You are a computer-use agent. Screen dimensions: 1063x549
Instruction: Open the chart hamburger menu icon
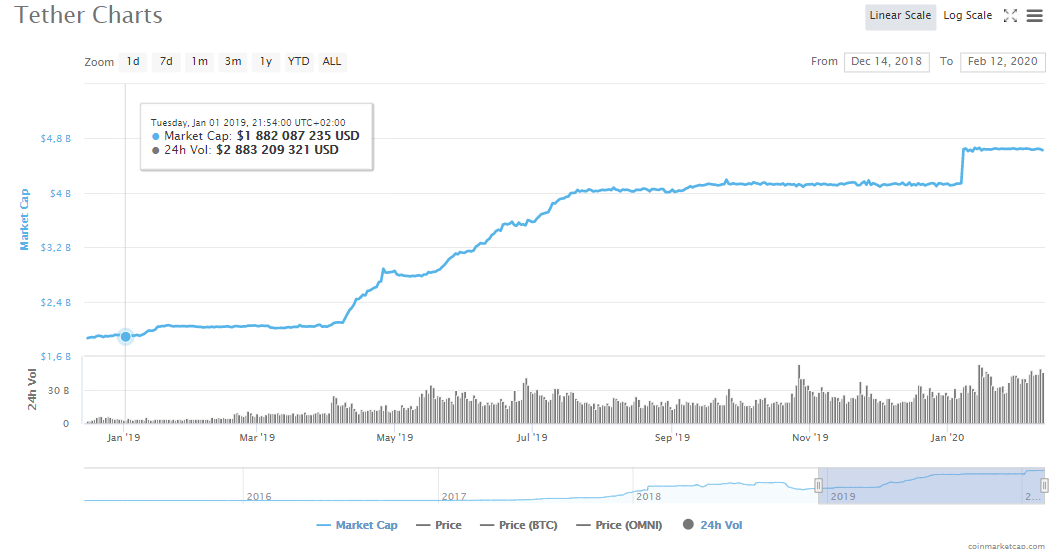[x=1035, y=16]
